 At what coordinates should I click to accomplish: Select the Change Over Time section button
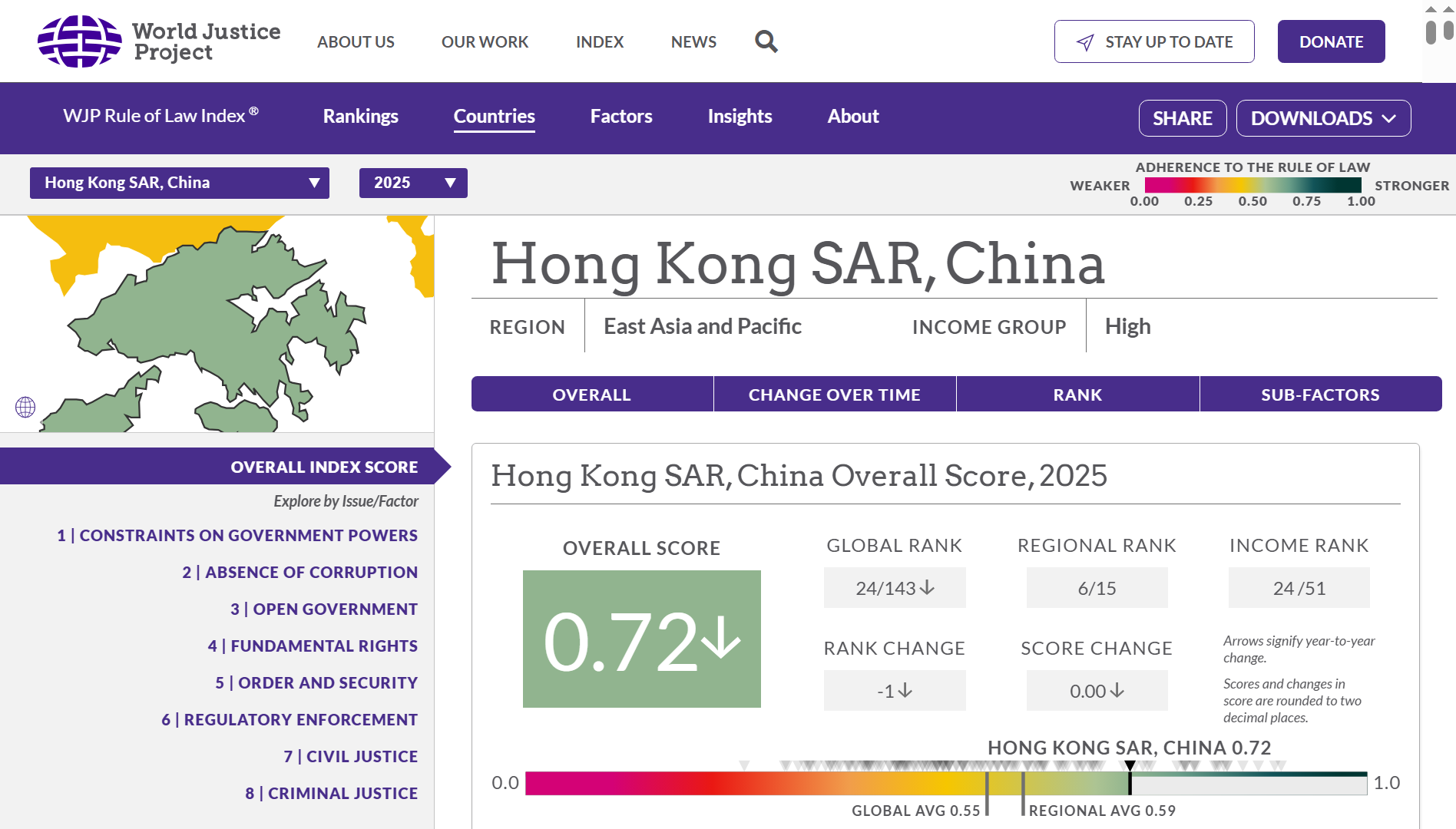coord(834,395)
